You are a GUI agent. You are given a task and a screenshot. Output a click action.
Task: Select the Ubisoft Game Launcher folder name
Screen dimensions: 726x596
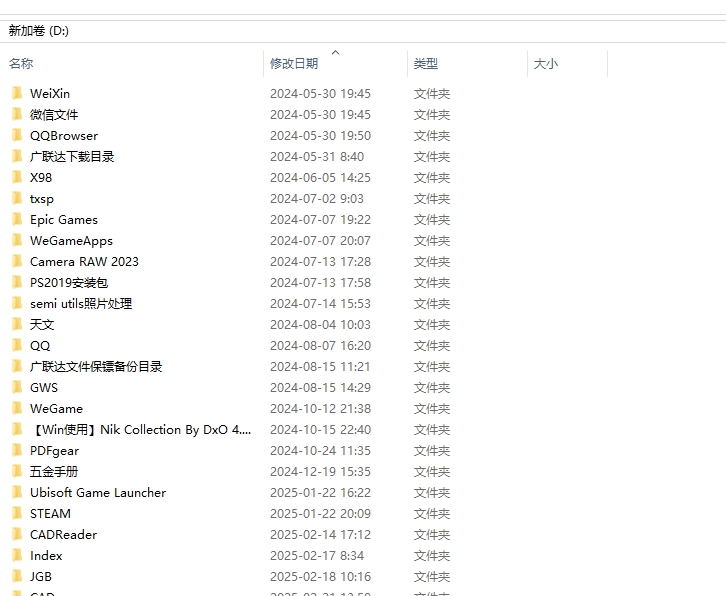(98, 492)
